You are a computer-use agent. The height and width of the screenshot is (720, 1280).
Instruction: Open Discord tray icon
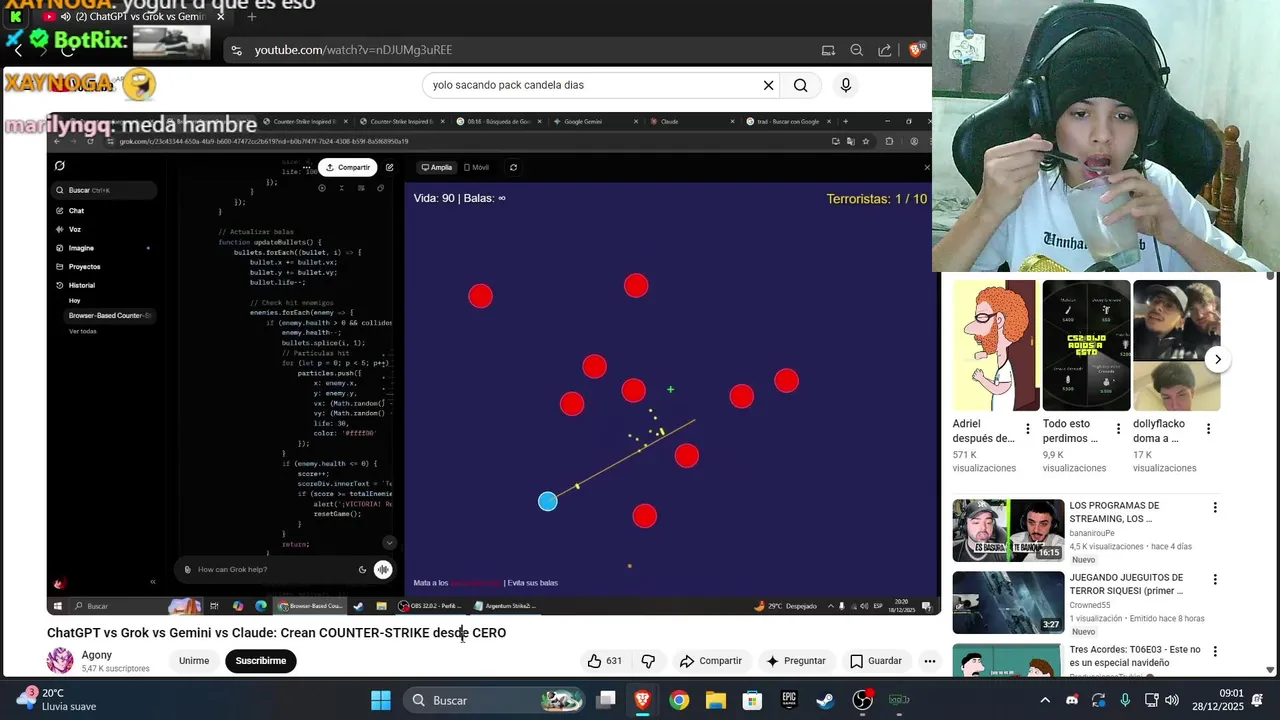pyautogui.click(x=1072, y=700)
